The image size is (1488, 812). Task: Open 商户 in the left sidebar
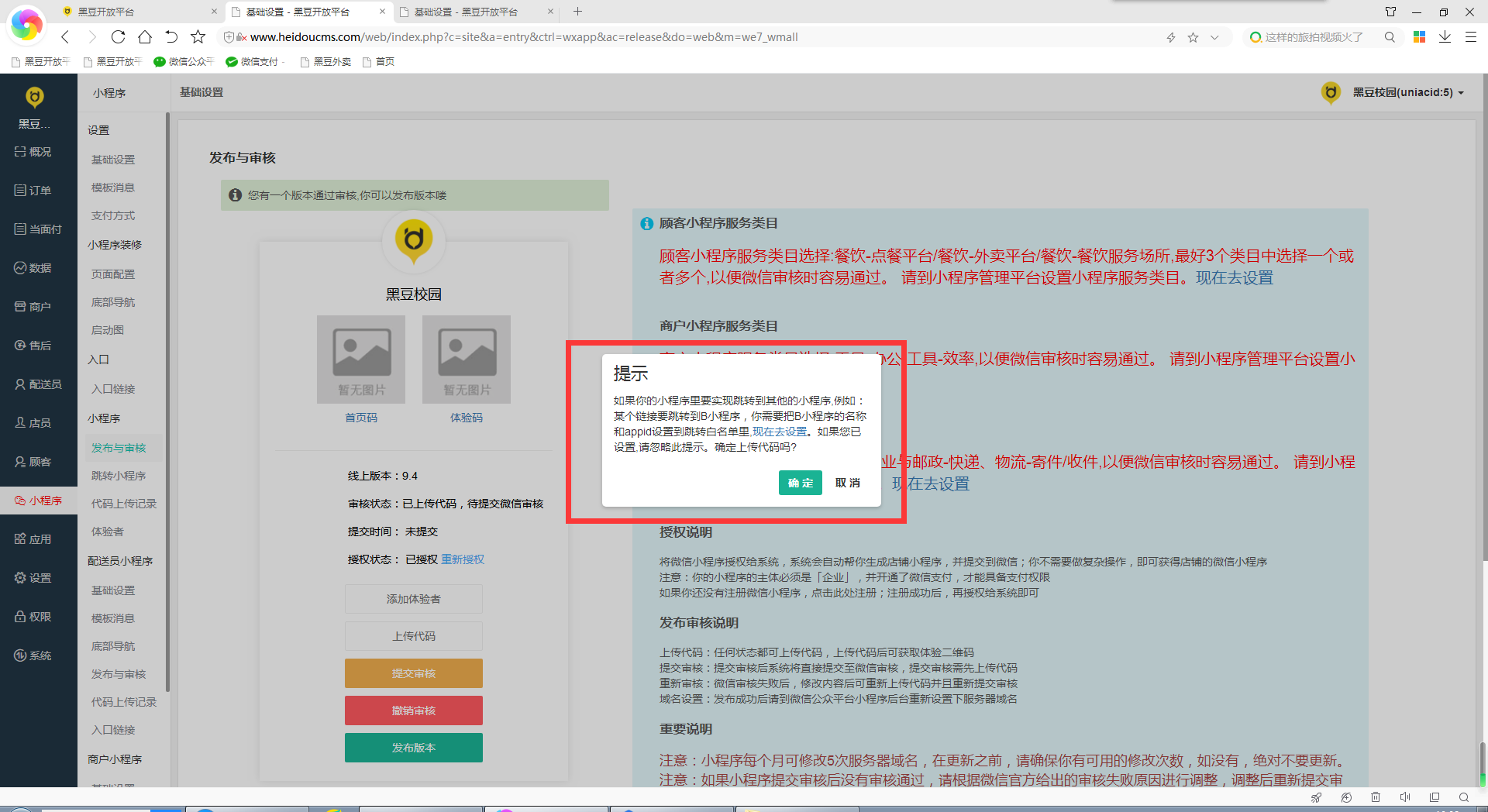coord(33,307)
